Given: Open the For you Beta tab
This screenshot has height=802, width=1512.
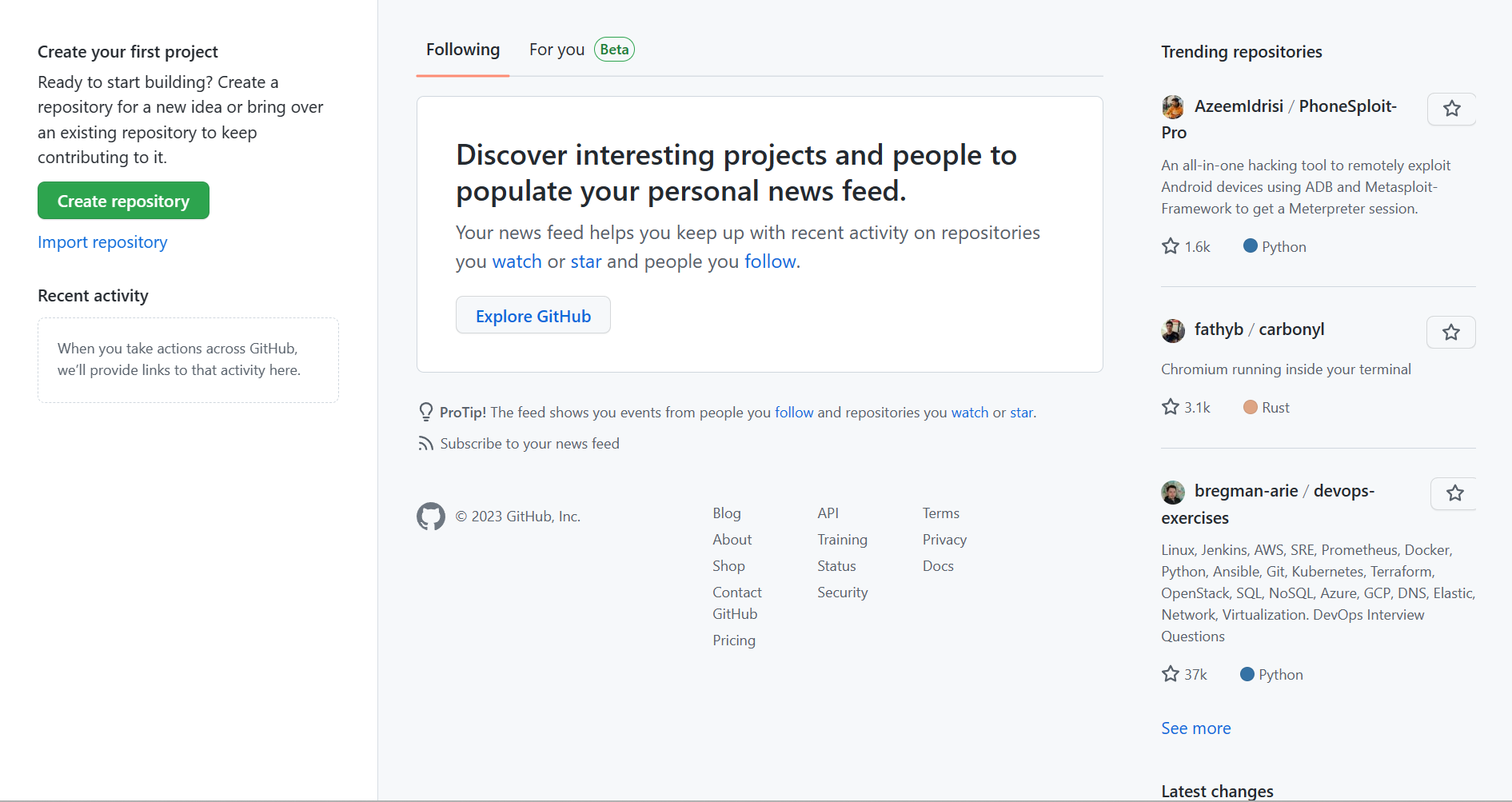Looking at the screenshot, I should point(581,50).
